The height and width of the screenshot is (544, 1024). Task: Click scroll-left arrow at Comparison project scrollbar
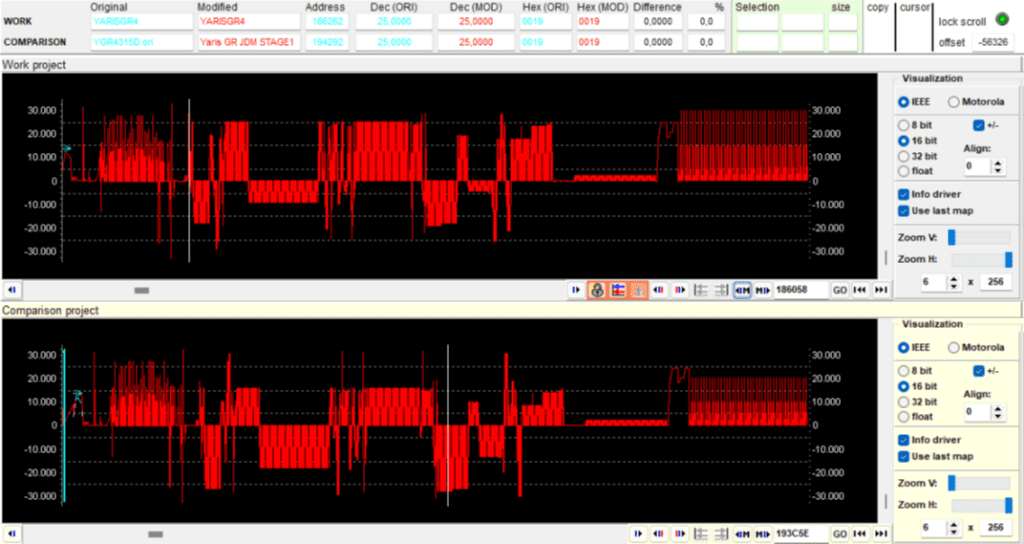[x=12, y=534]
